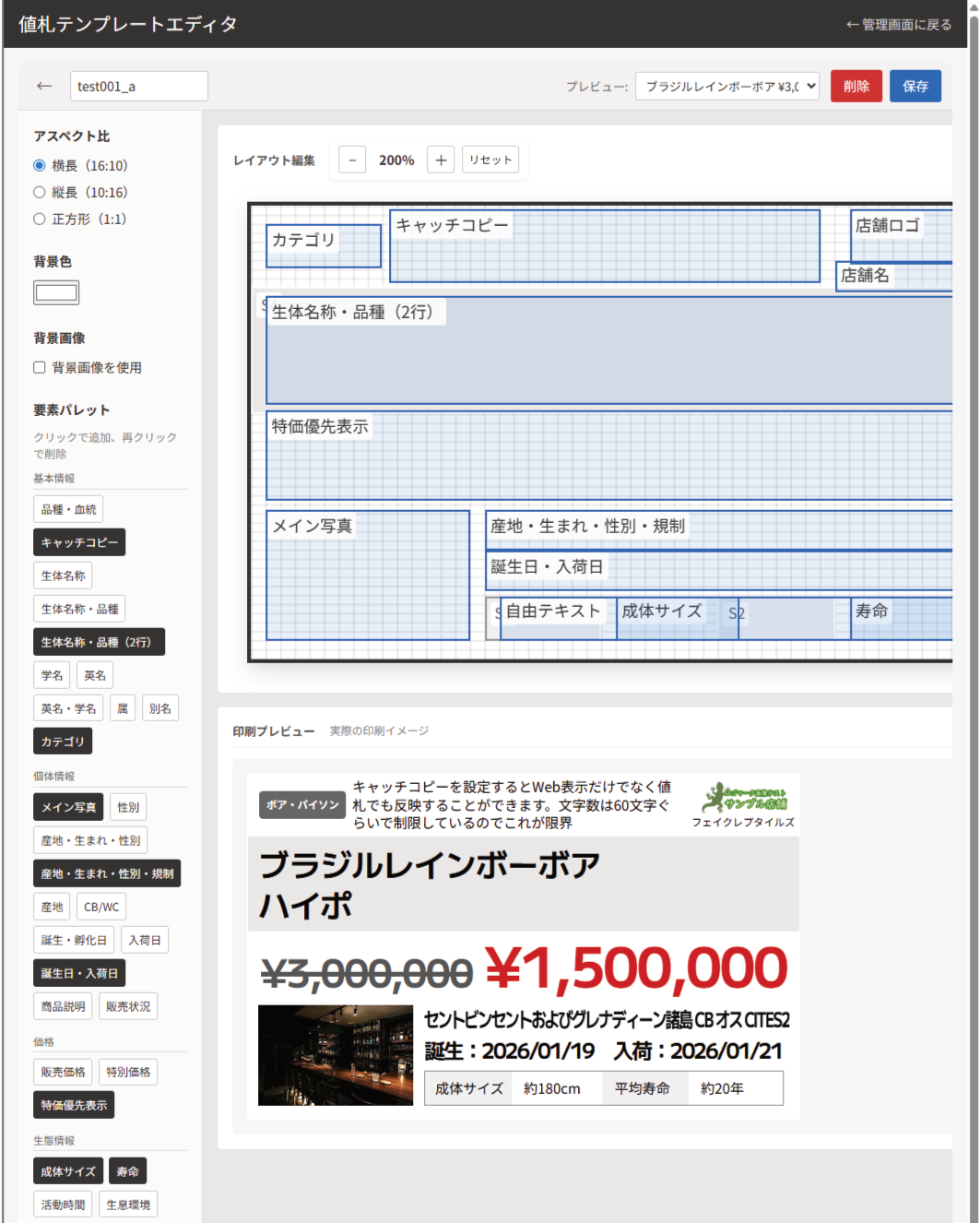Choose the 正方形 (1:1) aspect ratio
The width and height of the screenshot is (980, 1223).
(40, 220)
